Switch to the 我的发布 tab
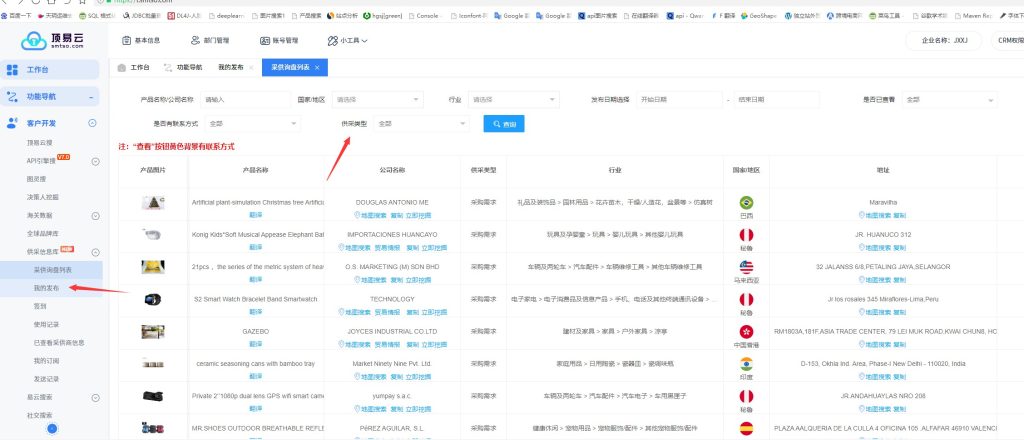 pyautogui.click(x=232, y=67)
